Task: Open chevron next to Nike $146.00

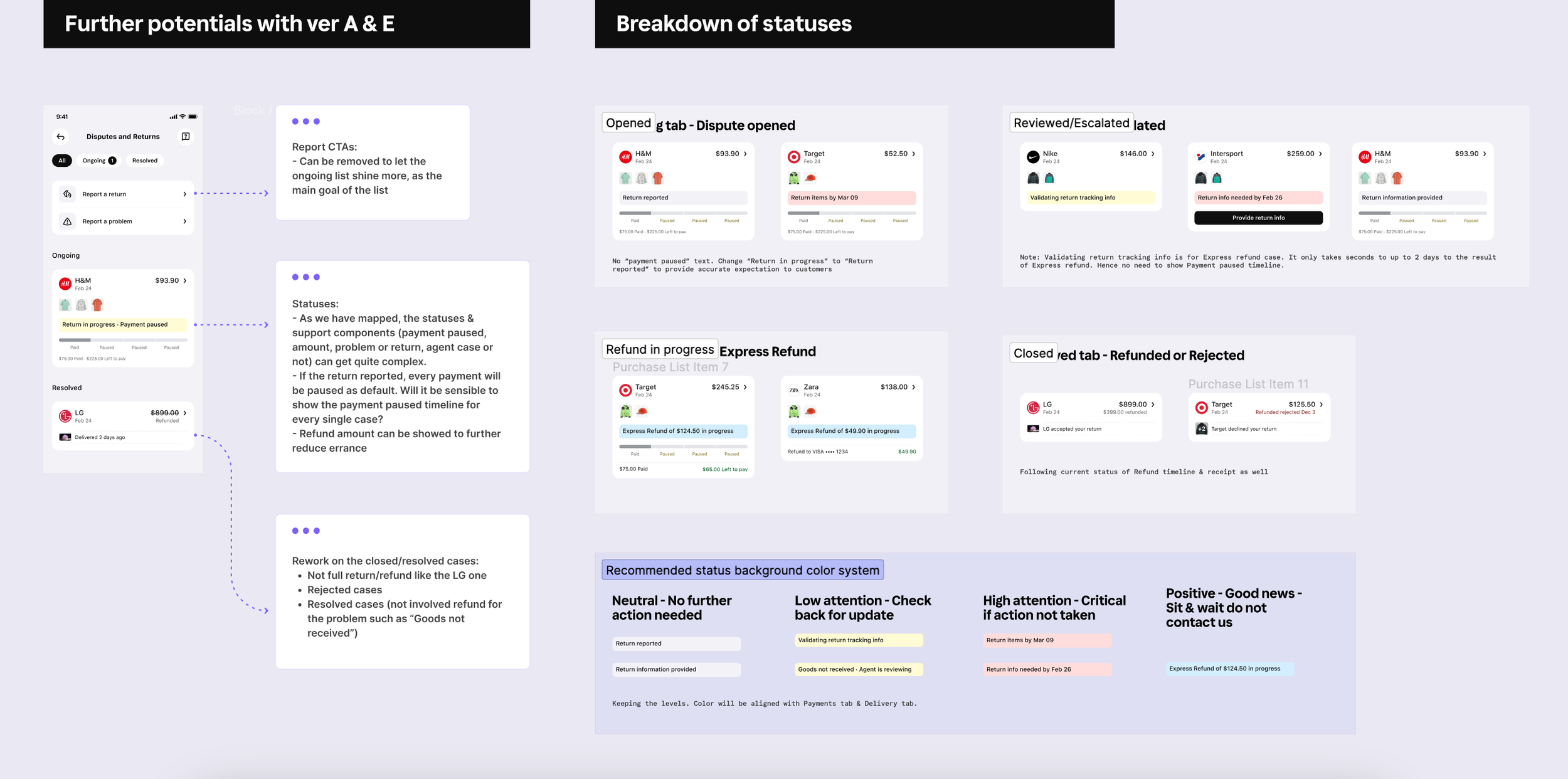Action: tap(1153, 154)
